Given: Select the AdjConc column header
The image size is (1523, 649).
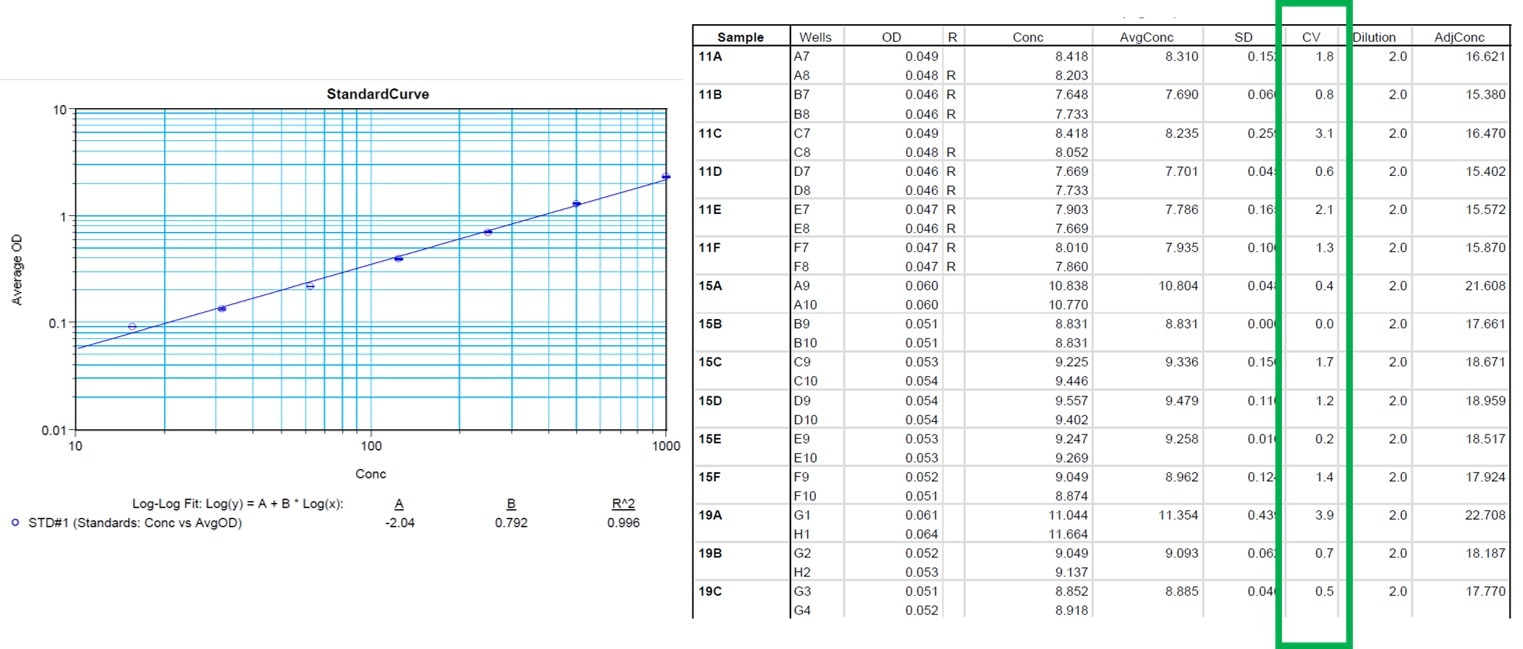Looking at the screenshot, I should pyautogui.click(x=1461, y=37).
